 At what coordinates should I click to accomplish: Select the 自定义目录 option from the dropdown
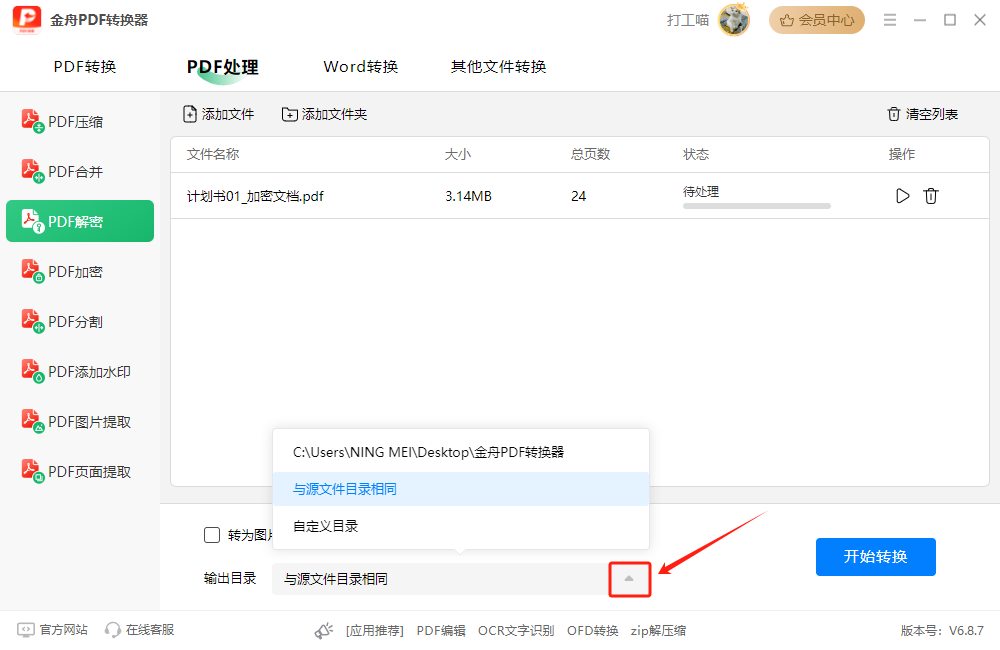[x=326, y=526]
